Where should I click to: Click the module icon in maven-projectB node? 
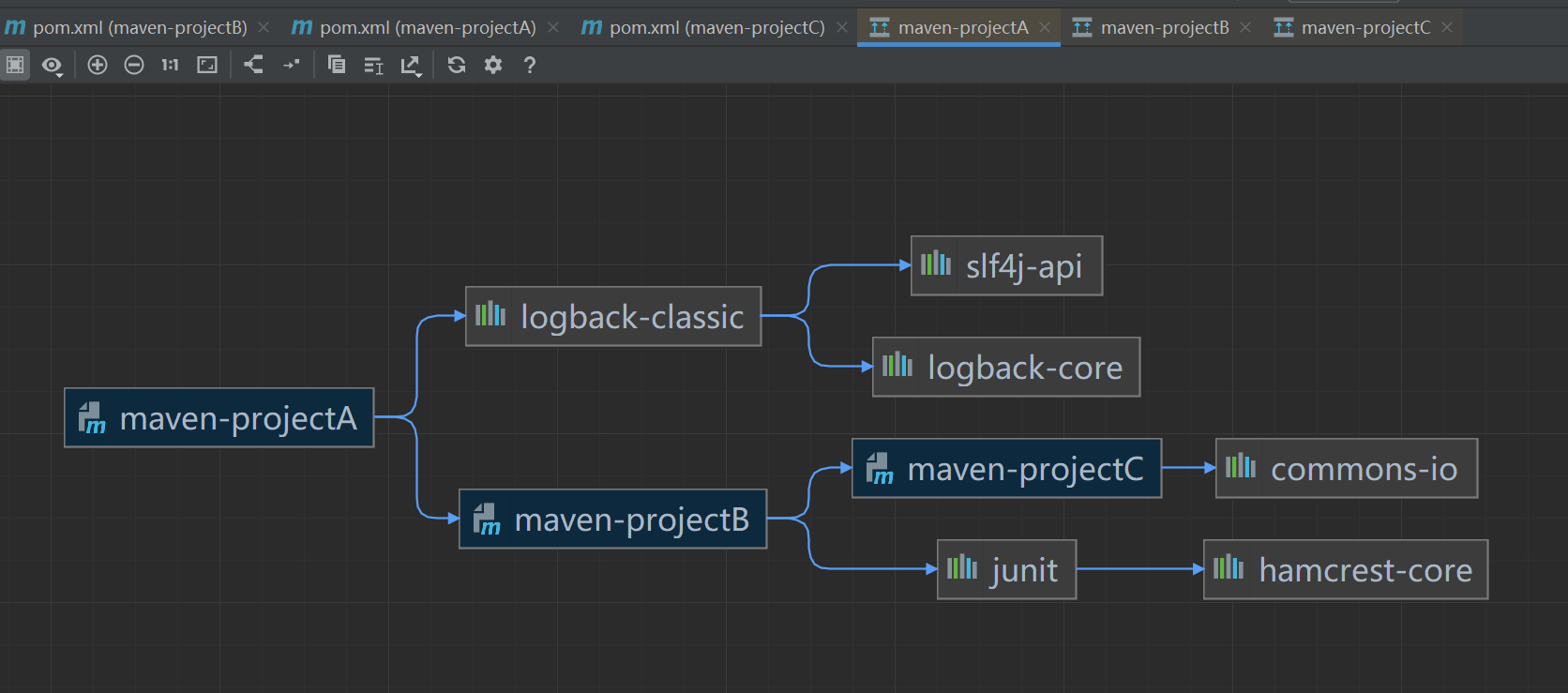point(487,520)
